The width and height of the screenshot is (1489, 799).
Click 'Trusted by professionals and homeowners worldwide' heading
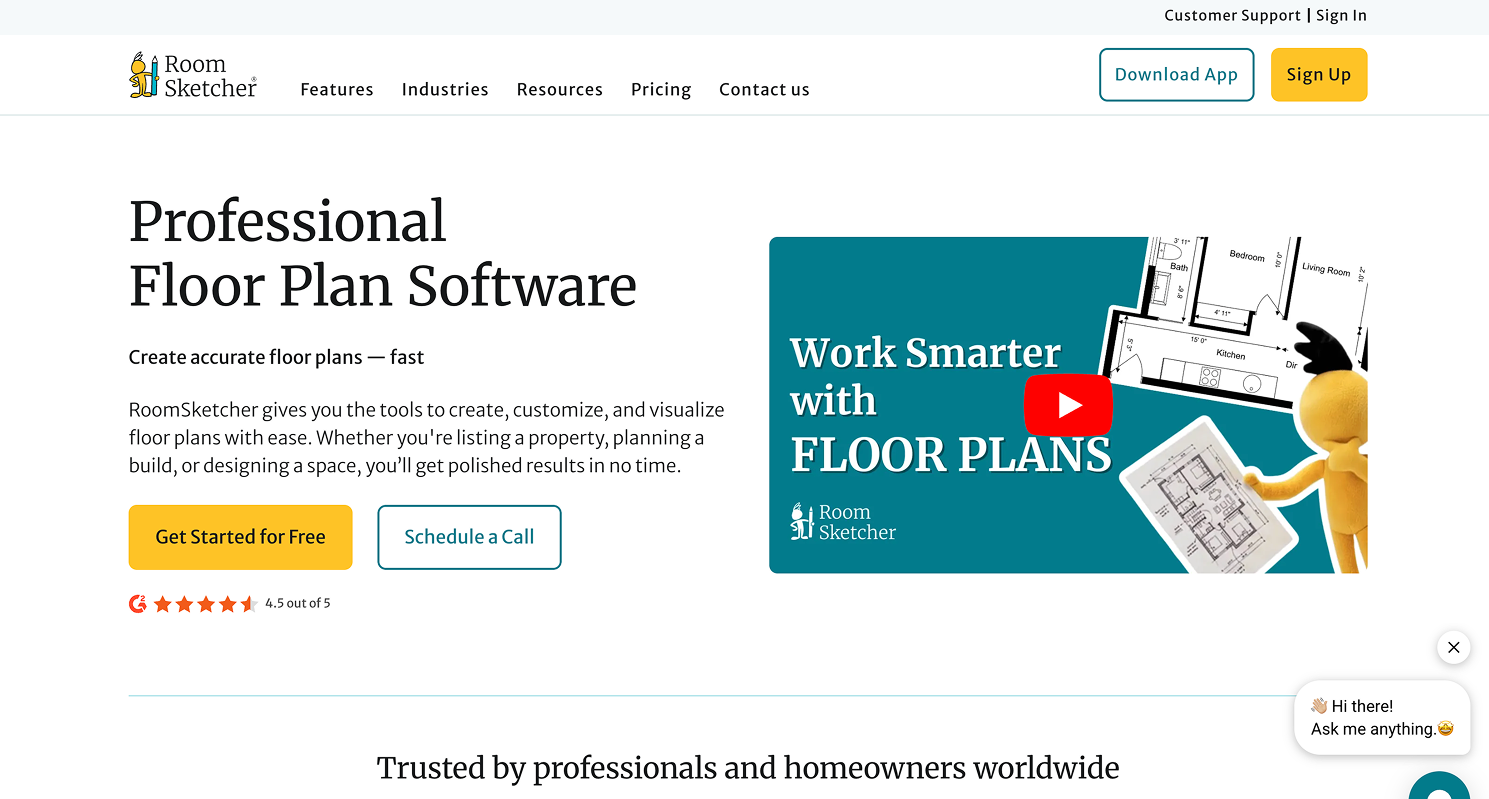pos(748,768)
